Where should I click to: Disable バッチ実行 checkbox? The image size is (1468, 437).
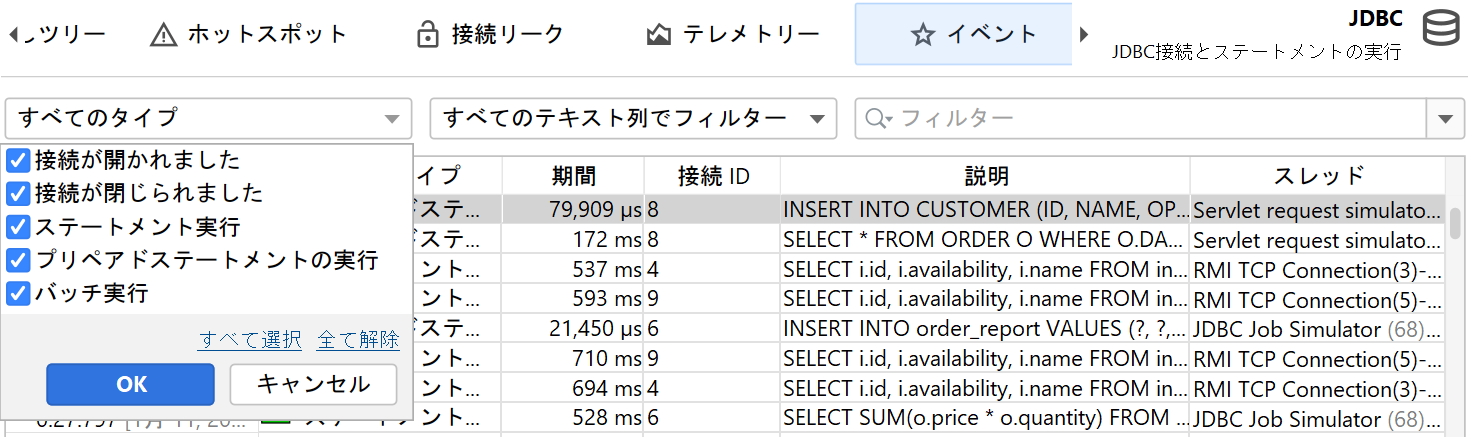point(18,294)
